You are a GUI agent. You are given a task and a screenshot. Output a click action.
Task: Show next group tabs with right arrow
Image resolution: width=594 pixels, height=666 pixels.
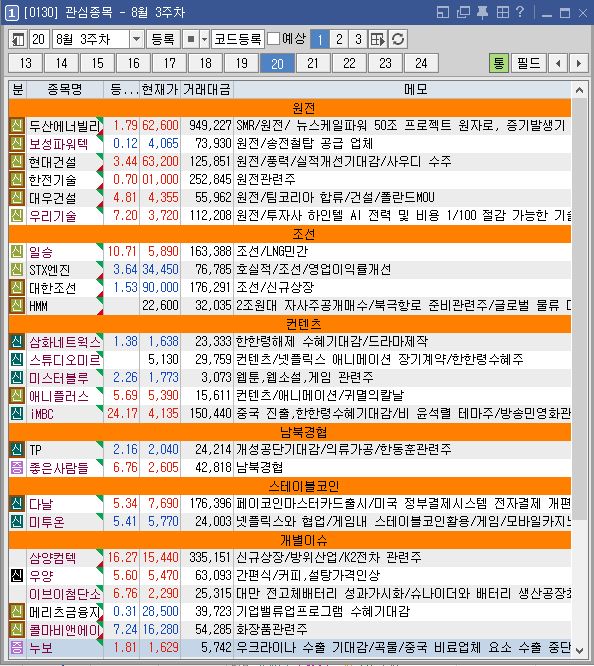click(x=578, y=63)
